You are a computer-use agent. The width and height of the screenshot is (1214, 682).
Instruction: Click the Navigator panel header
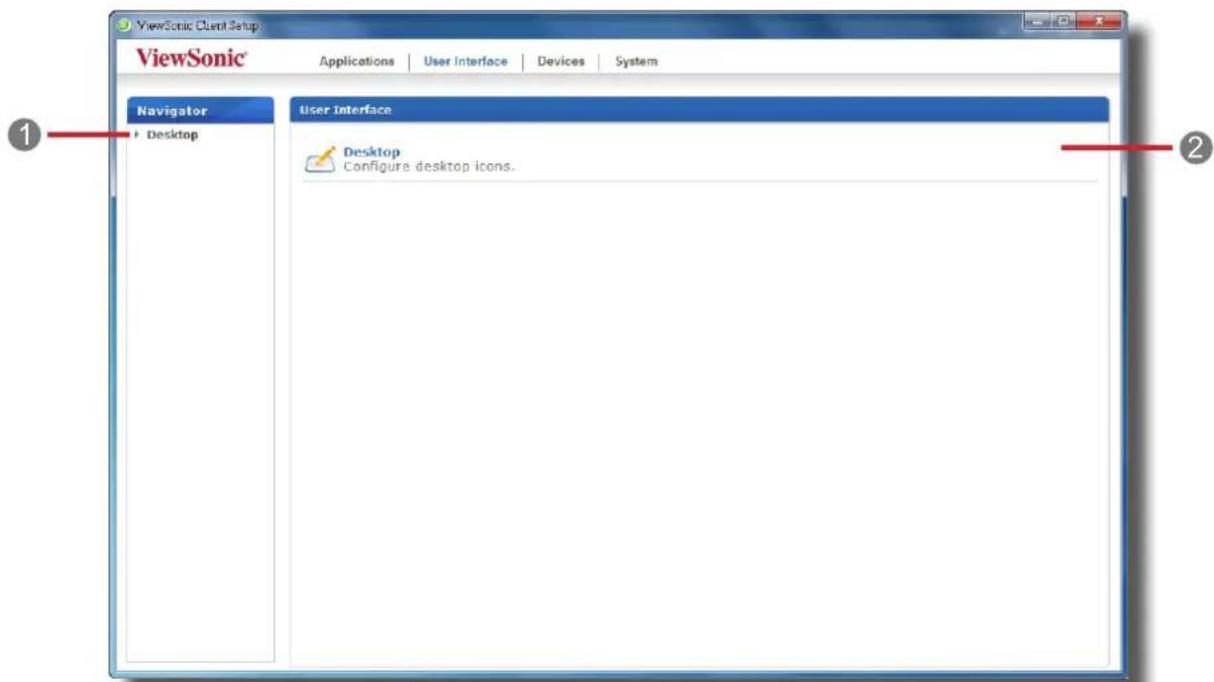(200, 110)
